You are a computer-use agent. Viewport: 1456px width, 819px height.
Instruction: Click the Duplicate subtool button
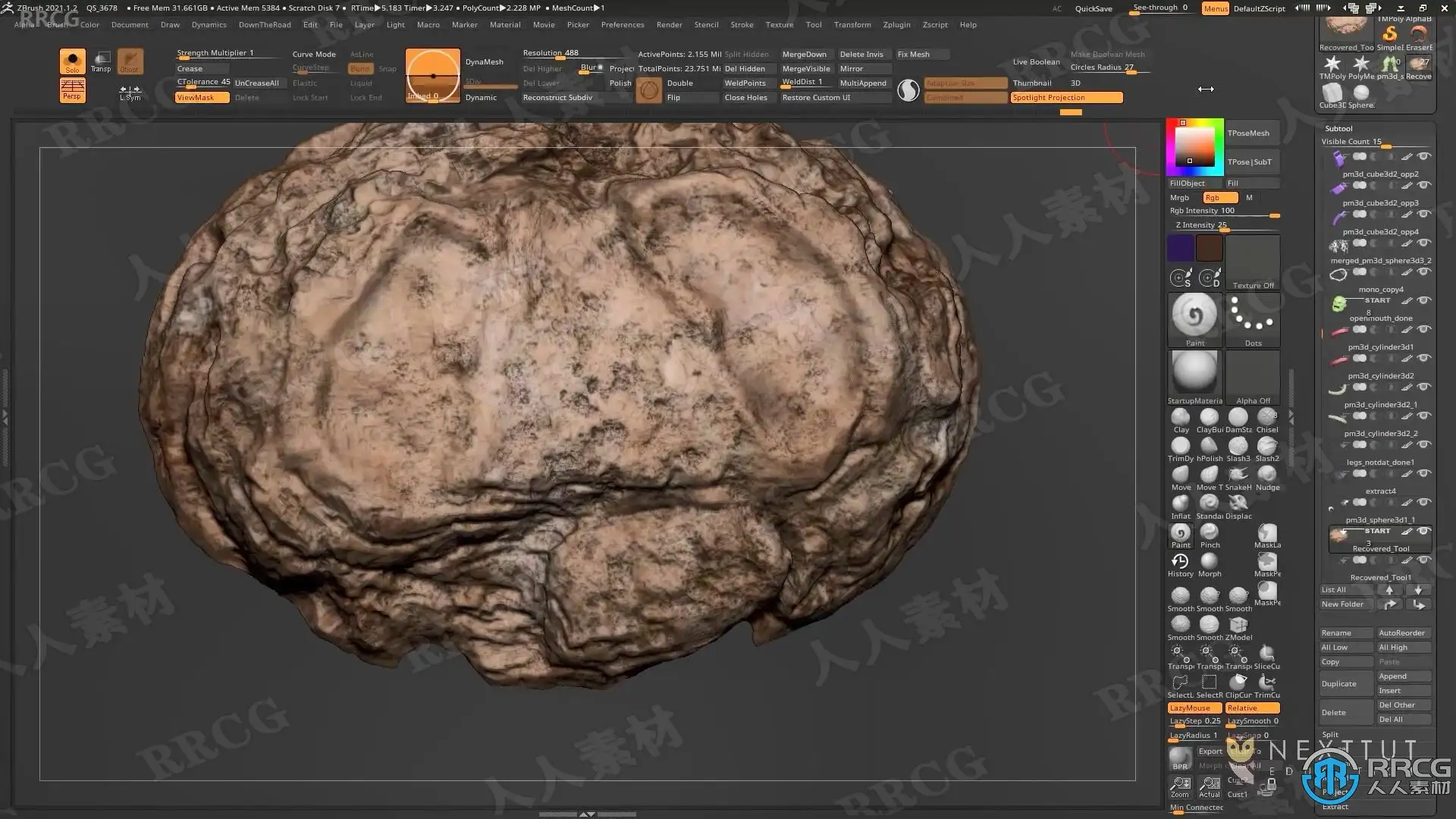[x=1347, y=683]
